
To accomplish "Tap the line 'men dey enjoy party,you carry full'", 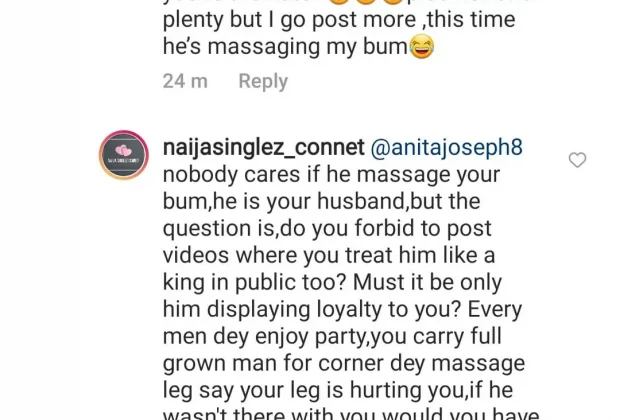I will pyautogui.click(x=332, y=336).
